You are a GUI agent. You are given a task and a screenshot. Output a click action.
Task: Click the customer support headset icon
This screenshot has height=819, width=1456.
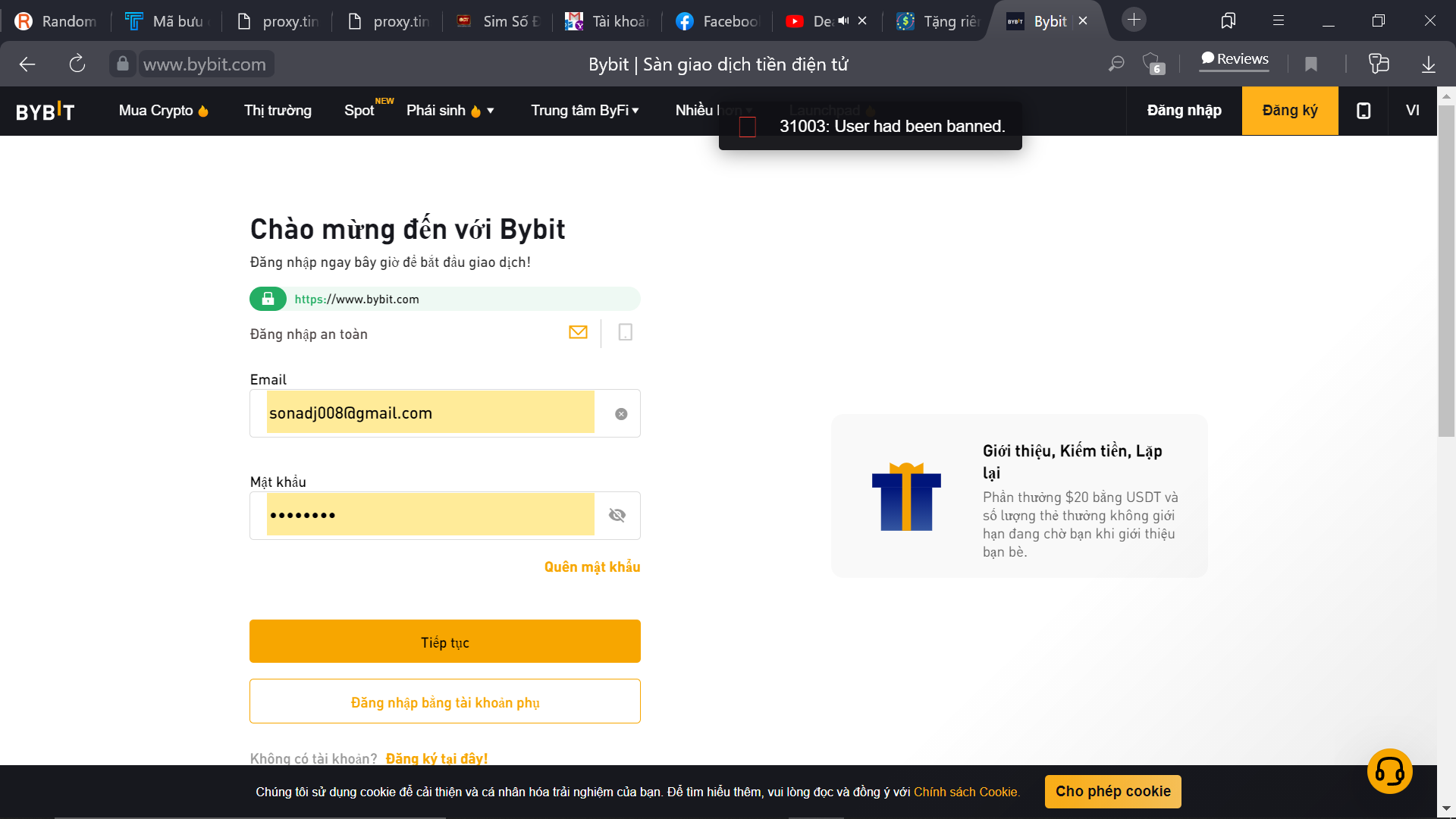click(x=1389, y=771)
